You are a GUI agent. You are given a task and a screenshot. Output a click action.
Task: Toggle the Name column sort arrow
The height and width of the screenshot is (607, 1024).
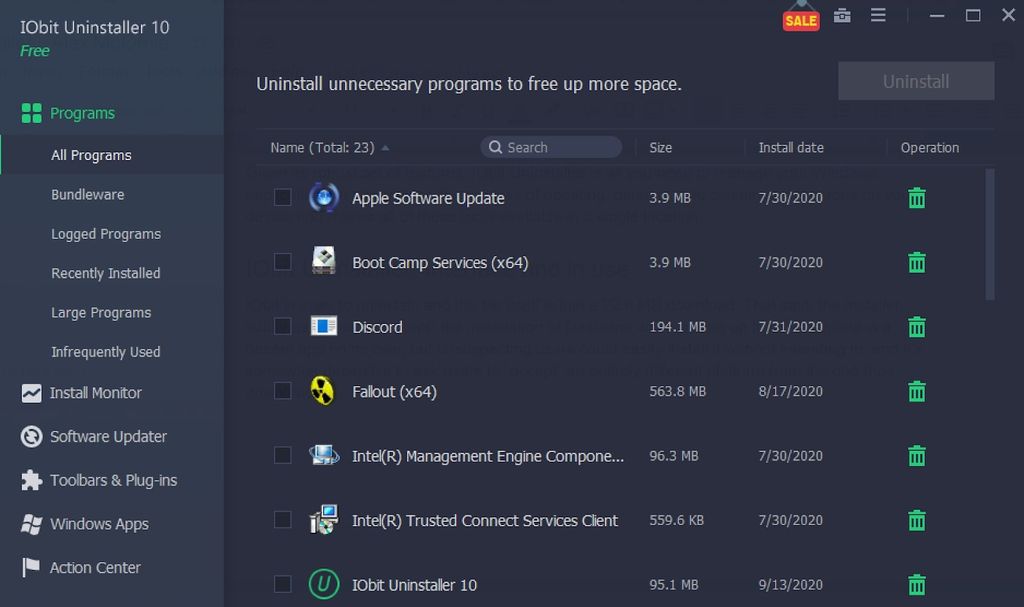coord(387,146)
